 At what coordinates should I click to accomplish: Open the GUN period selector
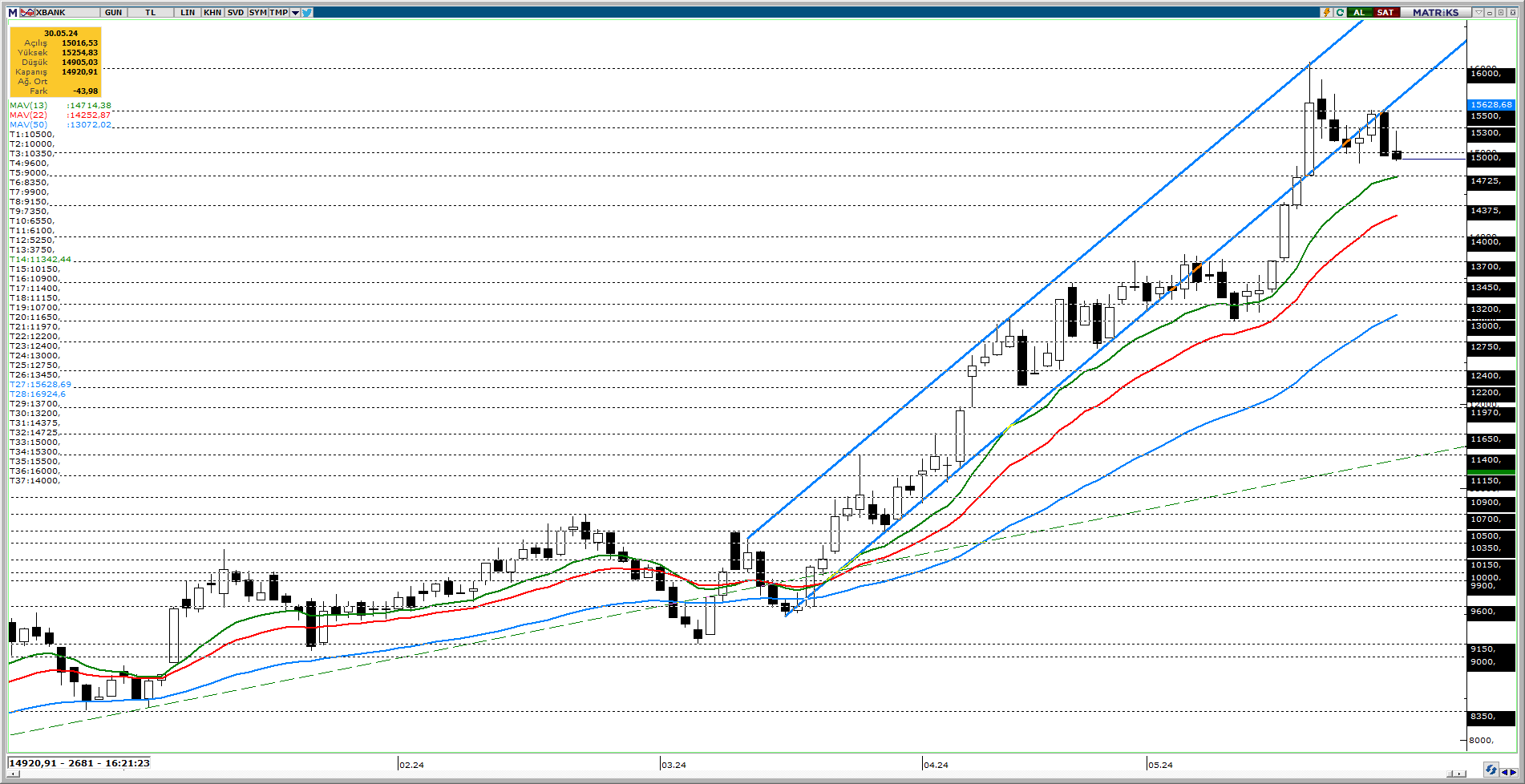click(113, 12)
